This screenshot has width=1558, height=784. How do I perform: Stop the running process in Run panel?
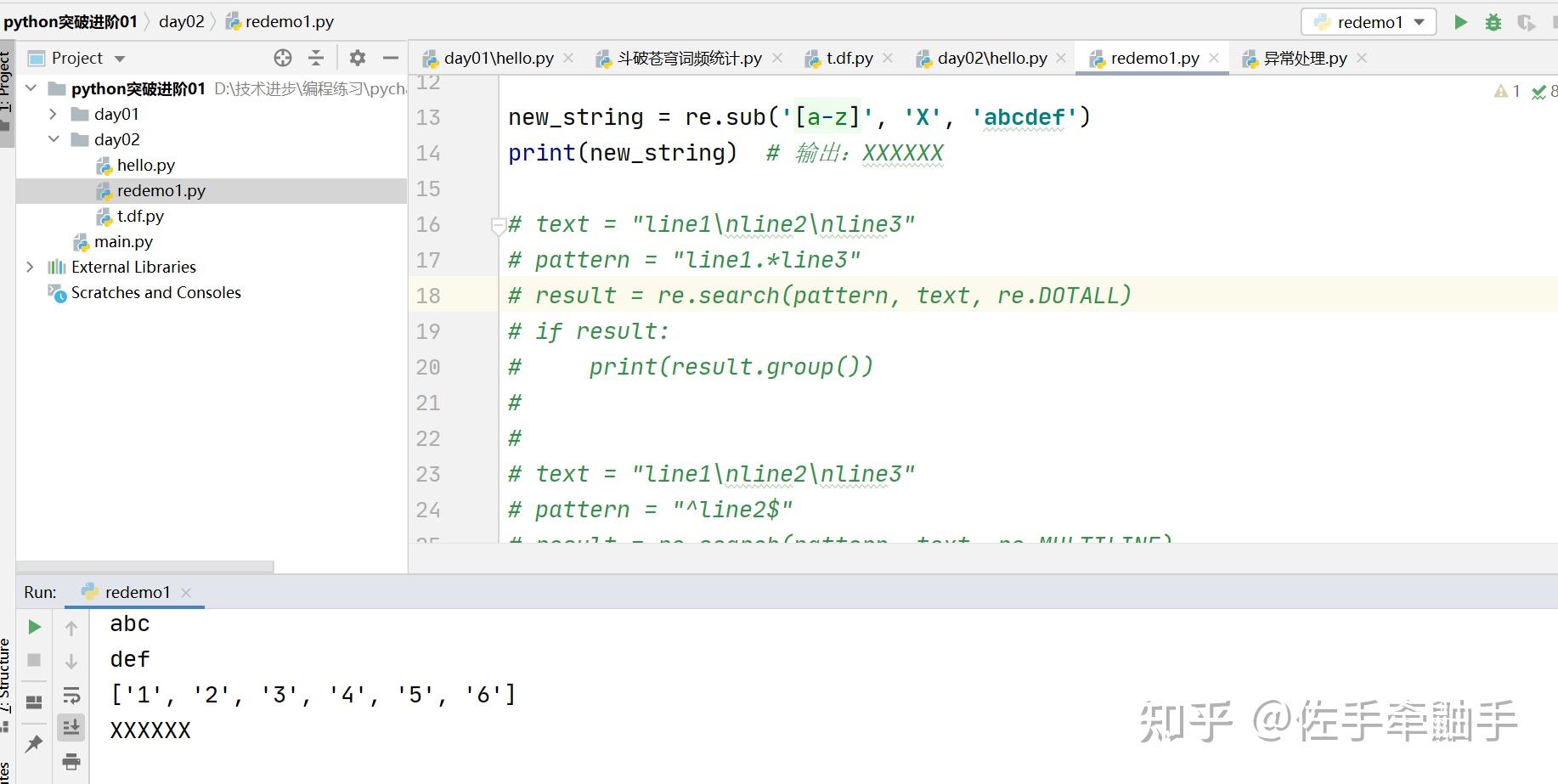[34, 660]
